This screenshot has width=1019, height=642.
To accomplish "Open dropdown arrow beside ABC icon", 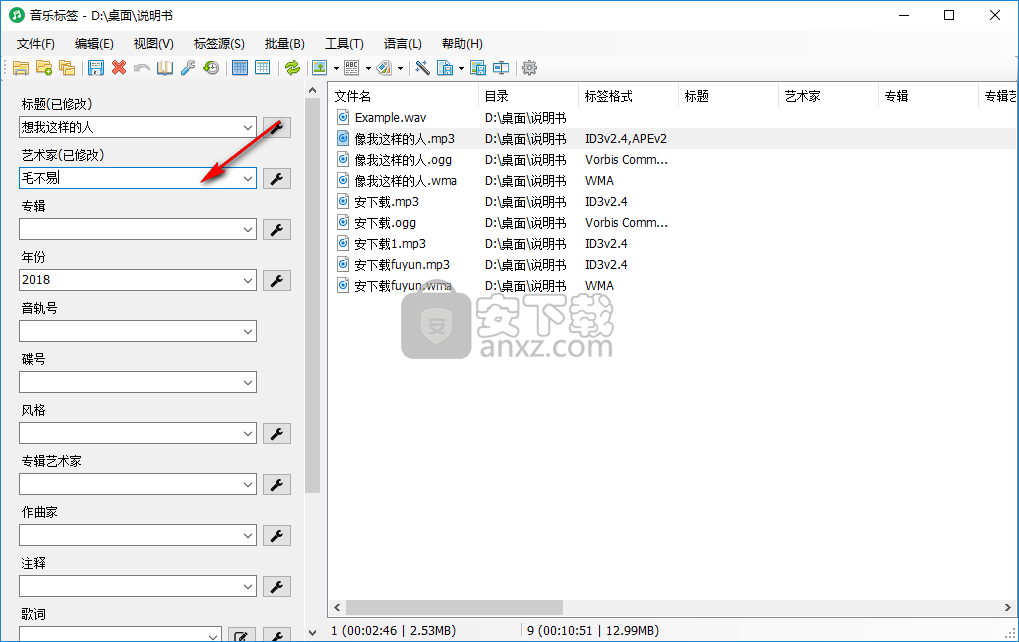I will (368, 68).
